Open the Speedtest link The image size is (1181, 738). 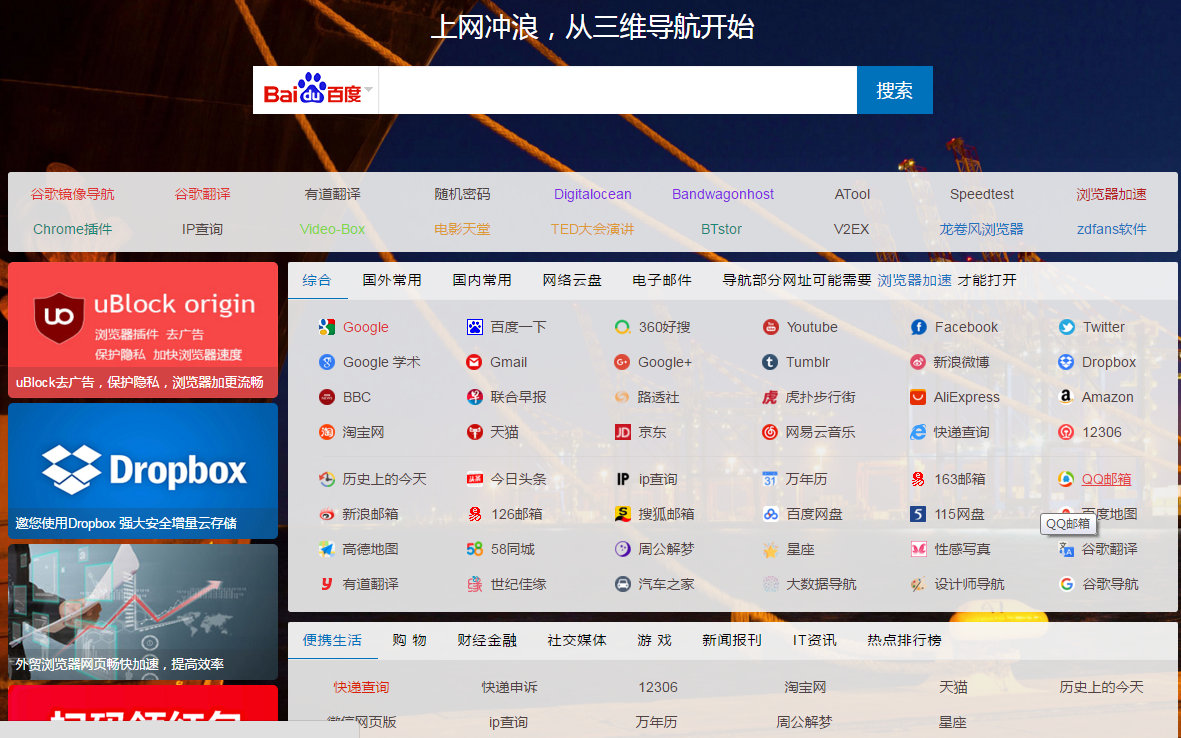[981, 194]
